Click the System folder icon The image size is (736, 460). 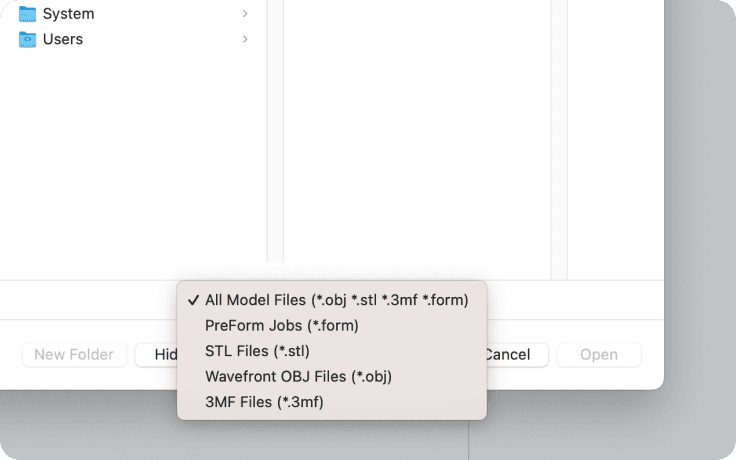(x=27, y=14)
